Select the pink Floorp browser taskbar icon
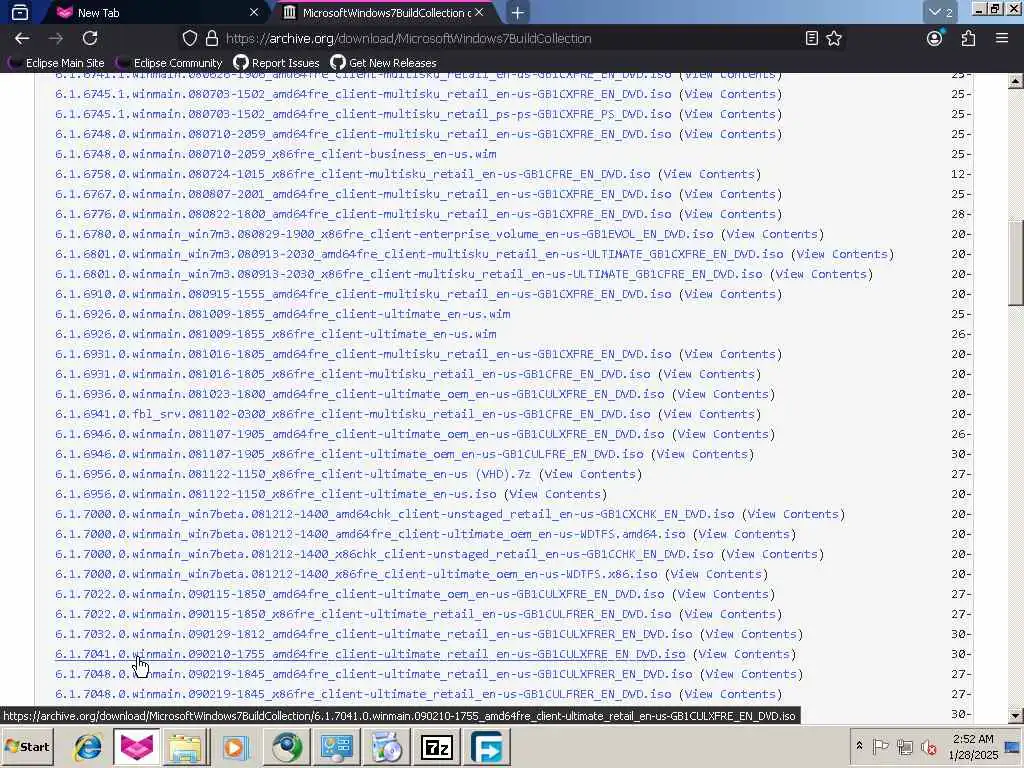Image resolution: width=1024 pixels, height=768 pixels. [x=136, y=747]
